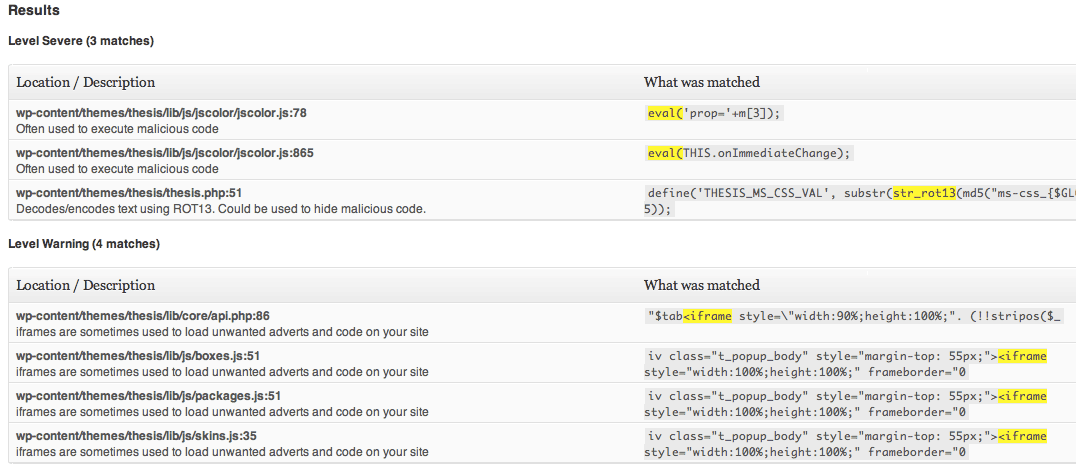Click the eval('prop='+m[3]) code snippet
Screen dimensions: 1076x472
[713, 113]
